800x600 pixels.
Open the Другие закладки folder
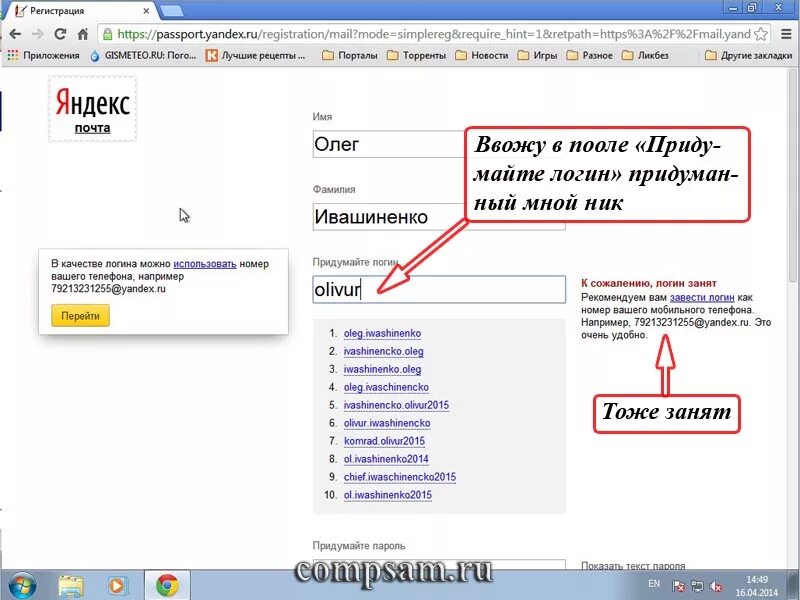(x=748, y=55)
